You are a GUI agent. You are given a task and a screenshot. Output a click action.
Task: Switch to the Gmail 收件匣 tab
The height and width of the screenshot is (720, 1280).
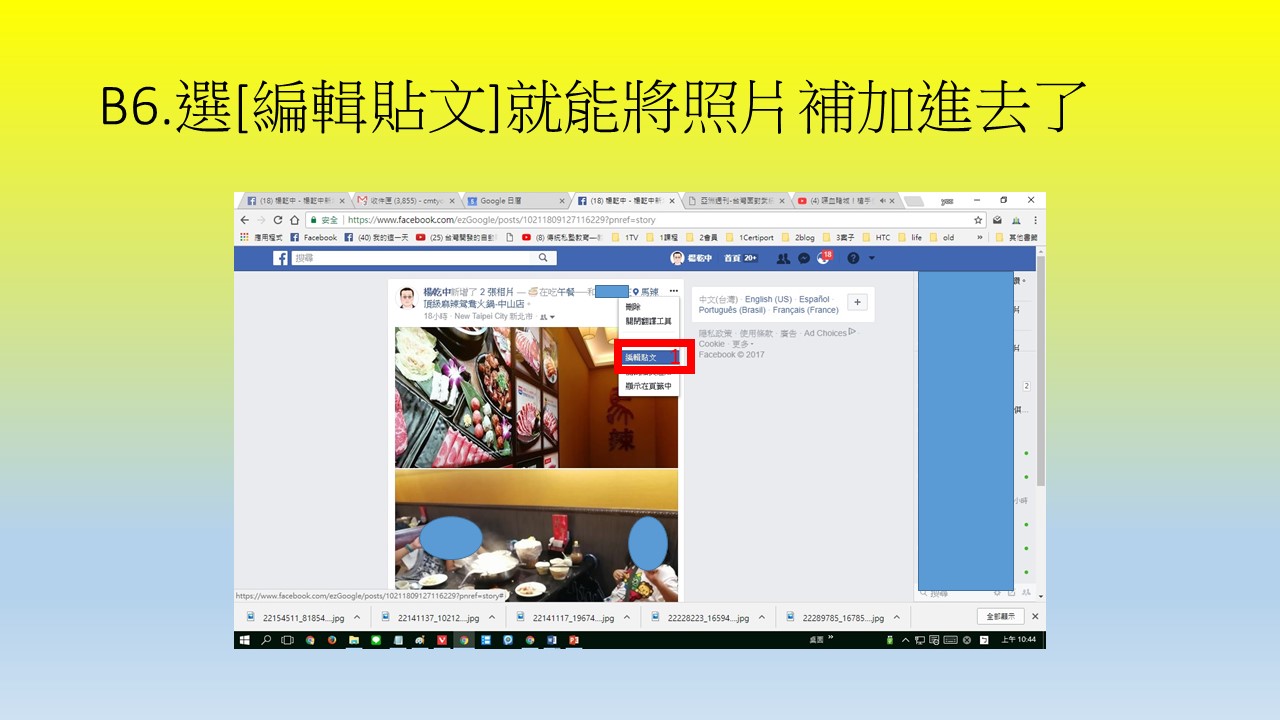[405, 201]
